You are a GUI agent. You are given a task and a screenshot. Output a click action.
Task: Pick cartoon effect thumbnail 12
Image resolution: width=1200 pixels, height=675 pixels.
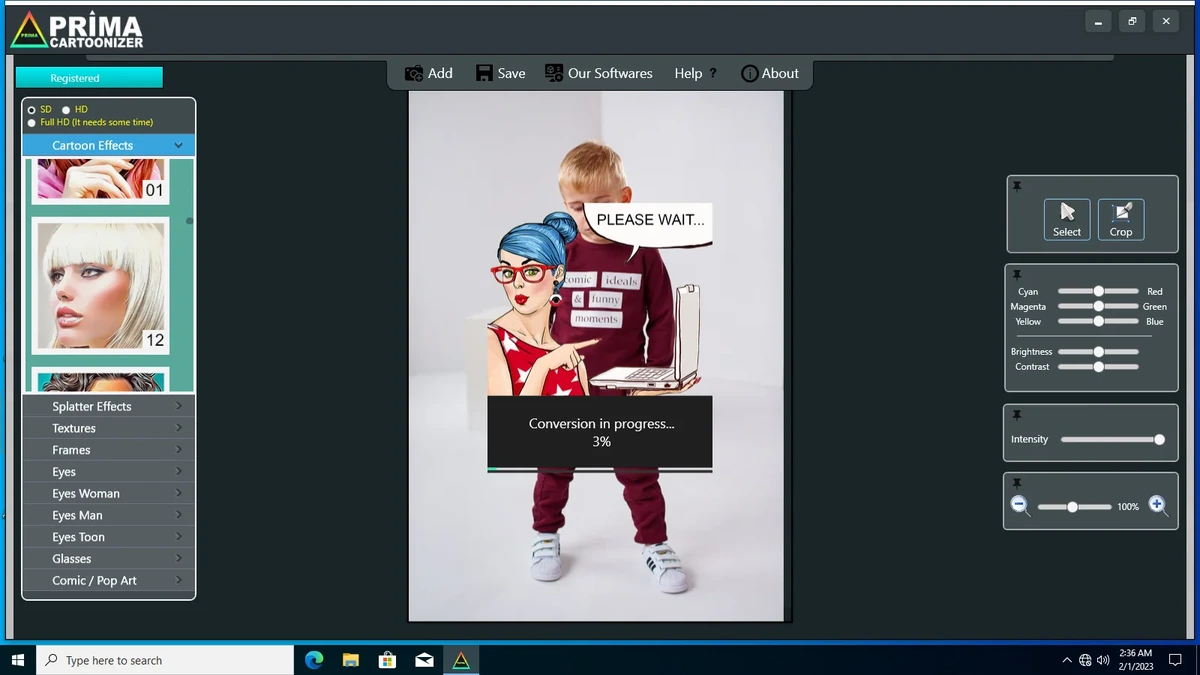coord(98,285)
